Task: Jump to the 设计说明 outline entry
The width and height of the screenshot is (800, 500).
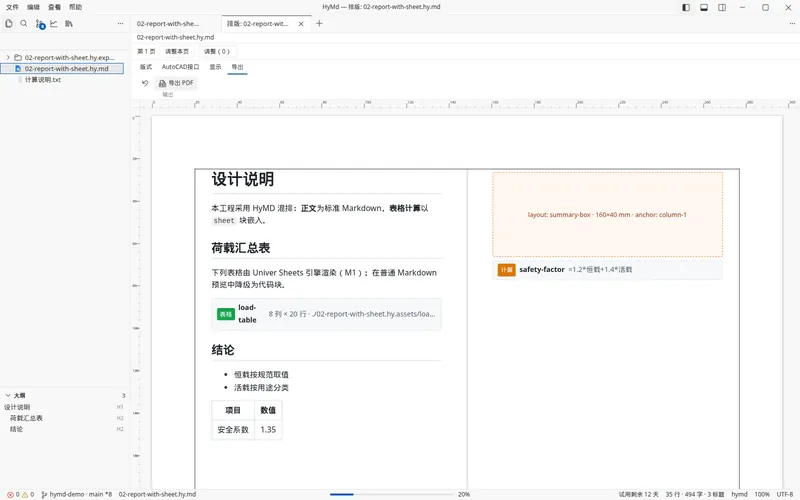Action: click(17, 407)
